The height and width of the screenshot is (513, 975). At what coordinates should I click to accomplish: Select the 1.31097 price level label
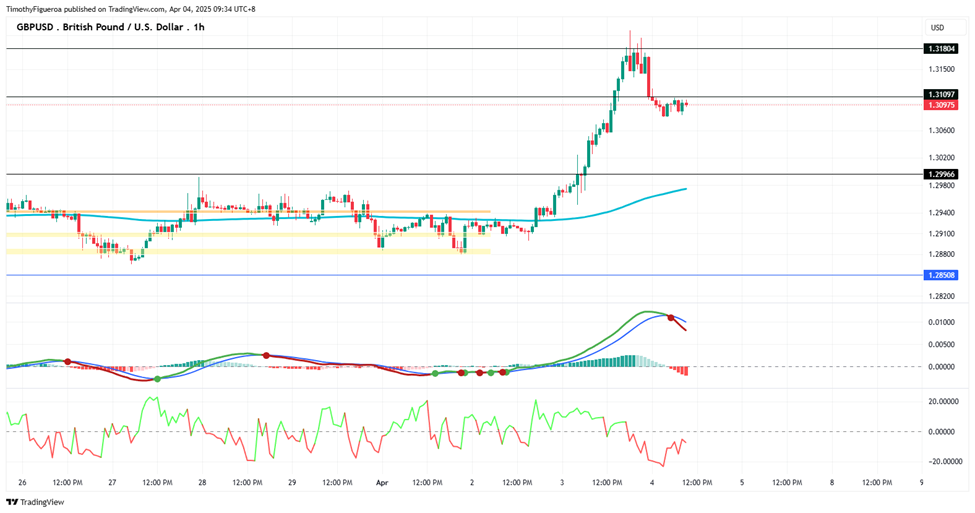point(941,95)
